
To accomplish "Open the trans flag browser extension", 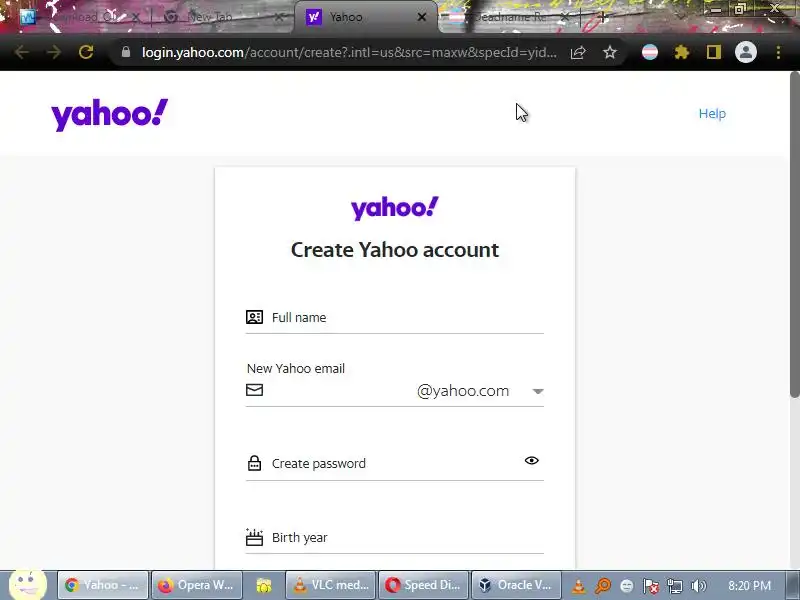I will (x=649, y=52).
